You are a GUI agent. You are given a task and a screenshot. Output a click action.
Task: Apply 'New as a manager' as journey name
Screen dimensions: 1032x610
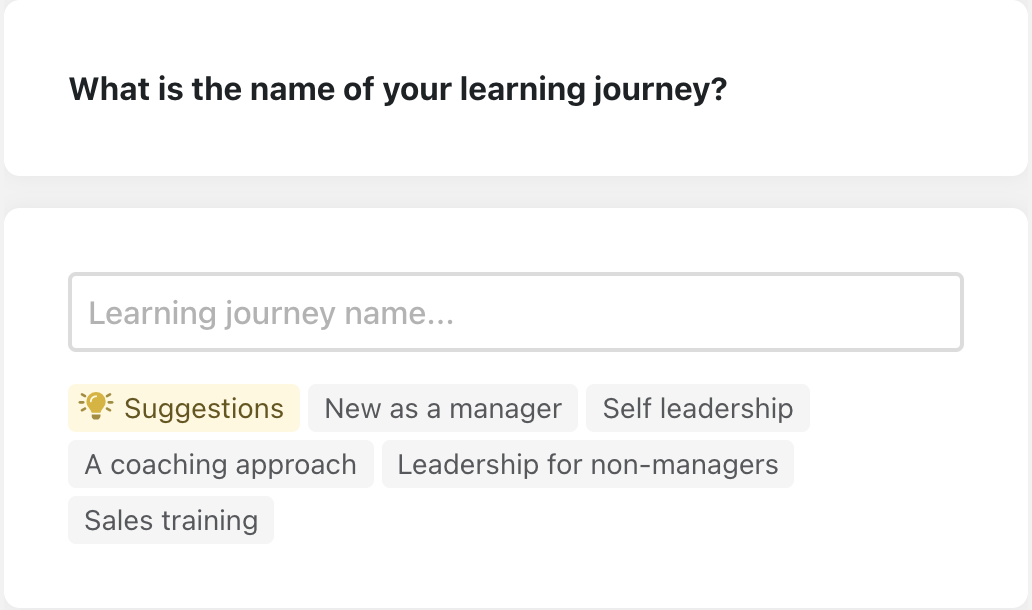[442, 409]
